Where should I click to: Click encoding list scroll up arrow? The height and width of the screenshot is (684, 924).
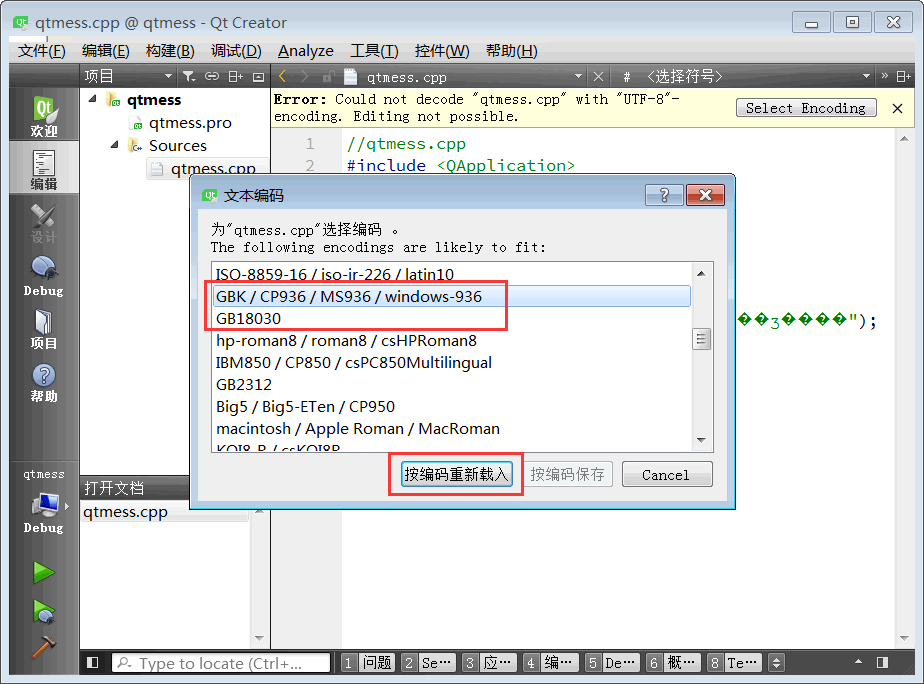[x=701, y=273]
